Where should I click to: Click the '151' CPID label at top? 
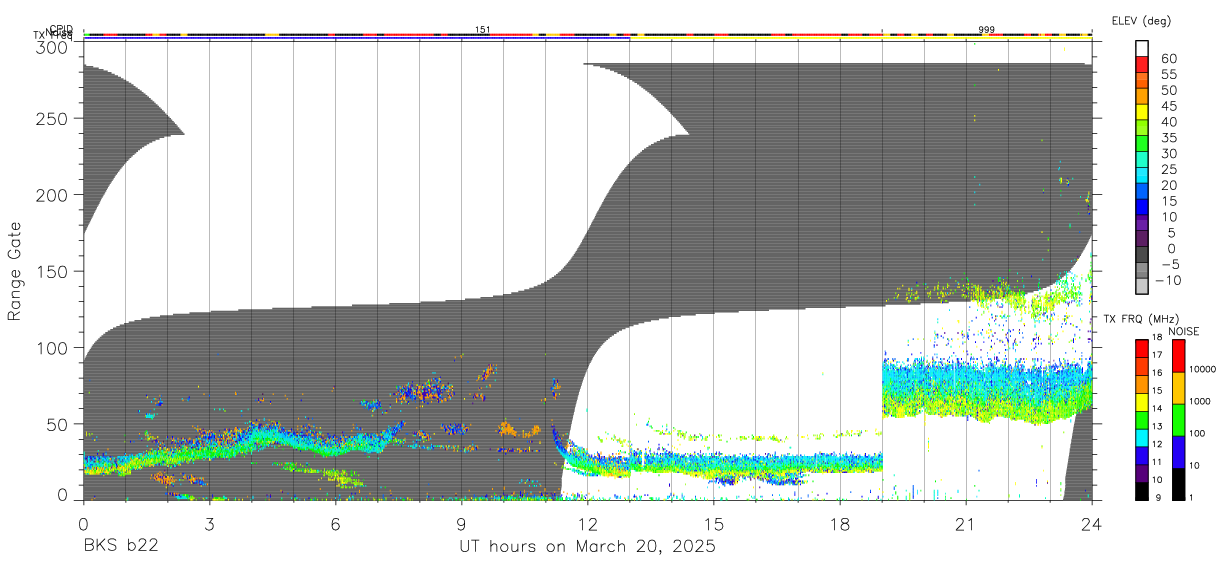pos(483,30)
